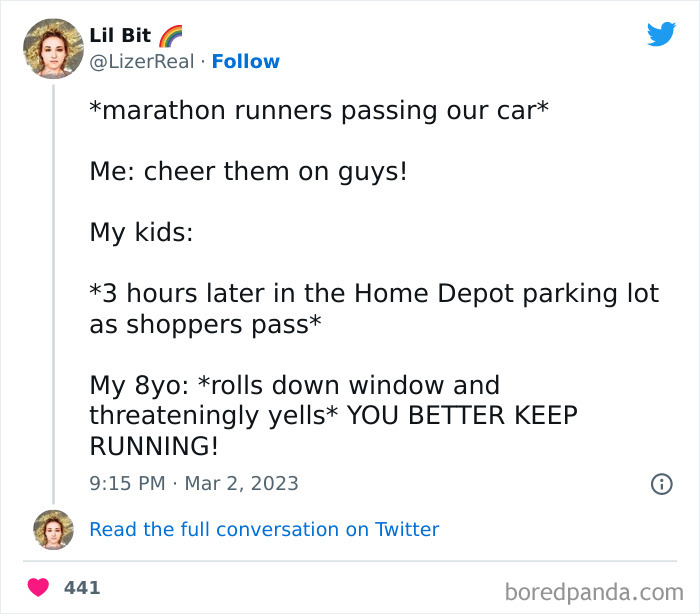Click the marathon runners tweet line
The height and width of the screenshot is (614, 700).
click(x=319, y=110)
